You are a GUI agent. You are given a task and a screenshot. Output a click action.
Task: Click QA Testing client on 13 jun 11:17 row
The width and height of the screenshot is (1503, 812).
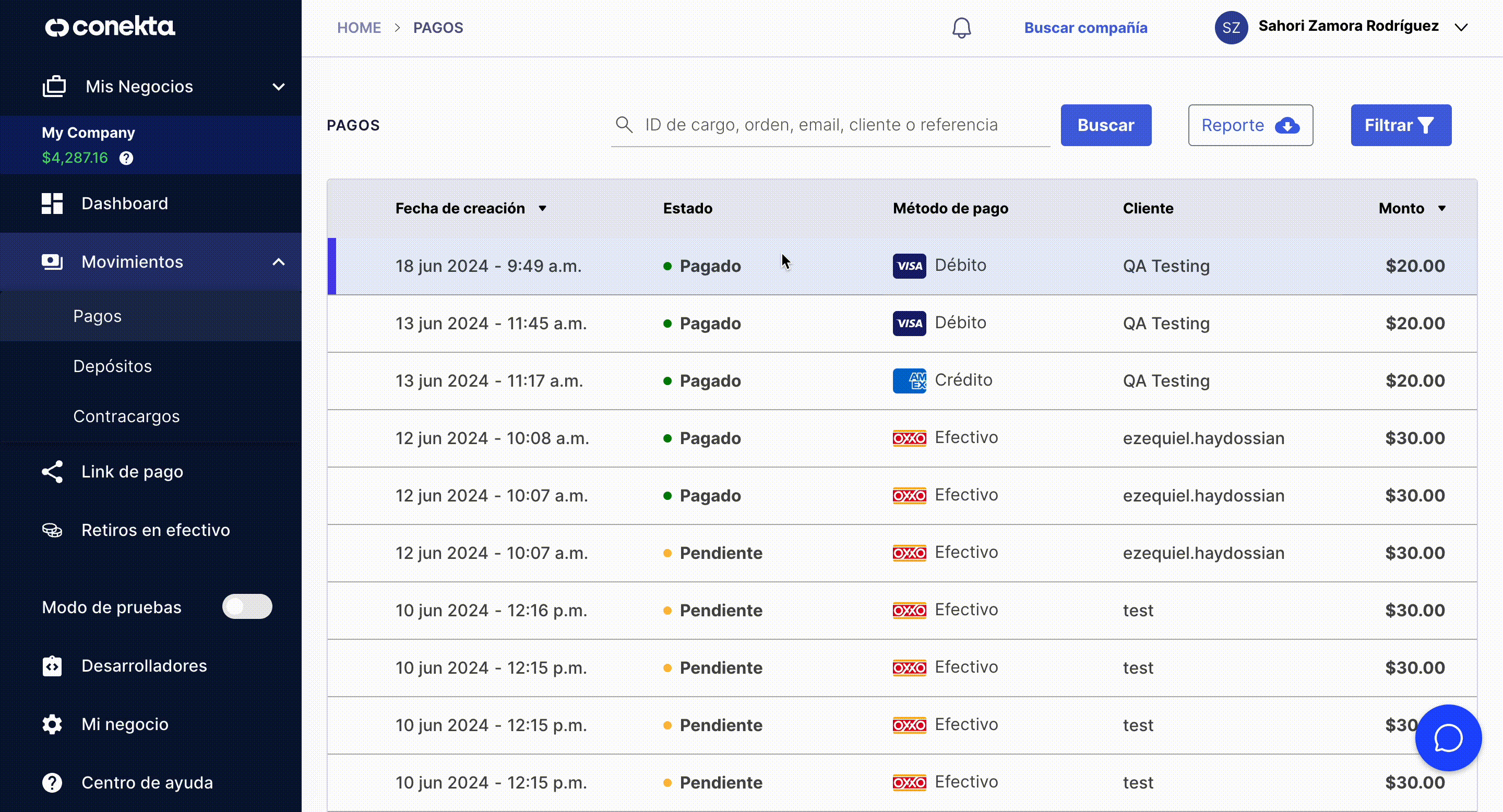[1166, 381]
